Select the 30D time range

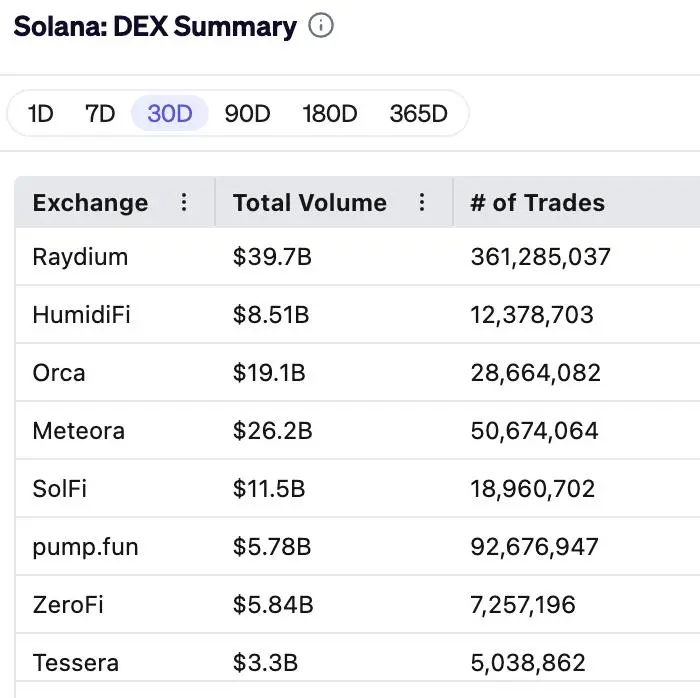170,113
